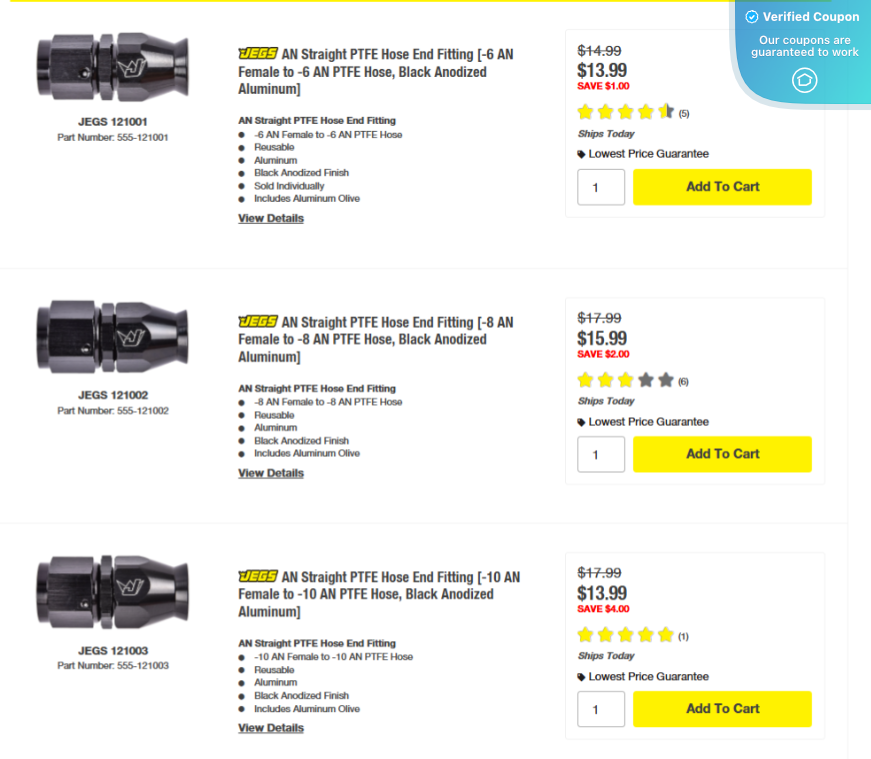Open the (6) reviews link for JEGS 121002
The height and width of the screenshot is (759, 871).
coord(684,381)
